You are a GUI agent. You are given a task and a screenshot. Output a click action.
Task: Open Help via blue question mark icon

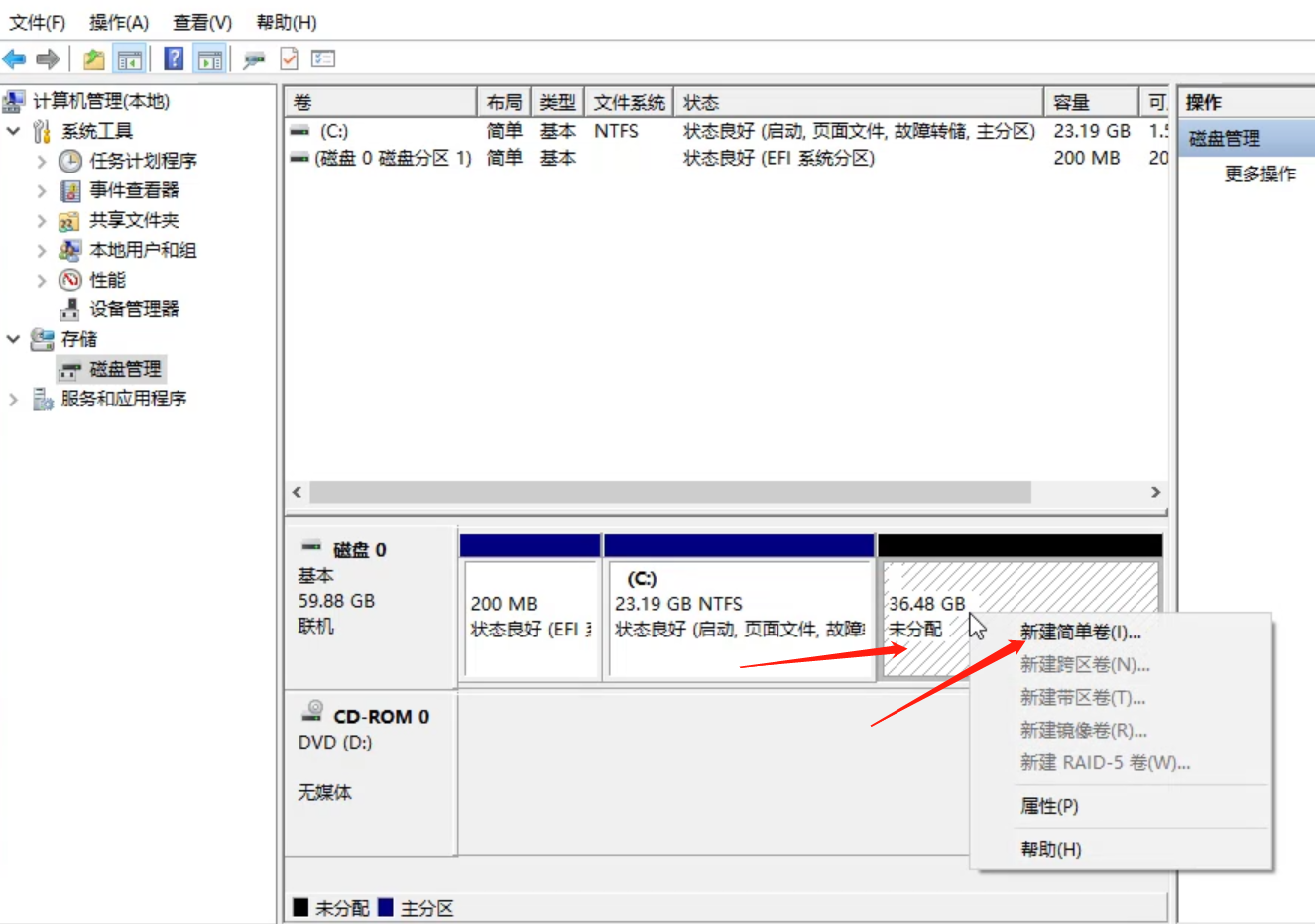[174, 59]
